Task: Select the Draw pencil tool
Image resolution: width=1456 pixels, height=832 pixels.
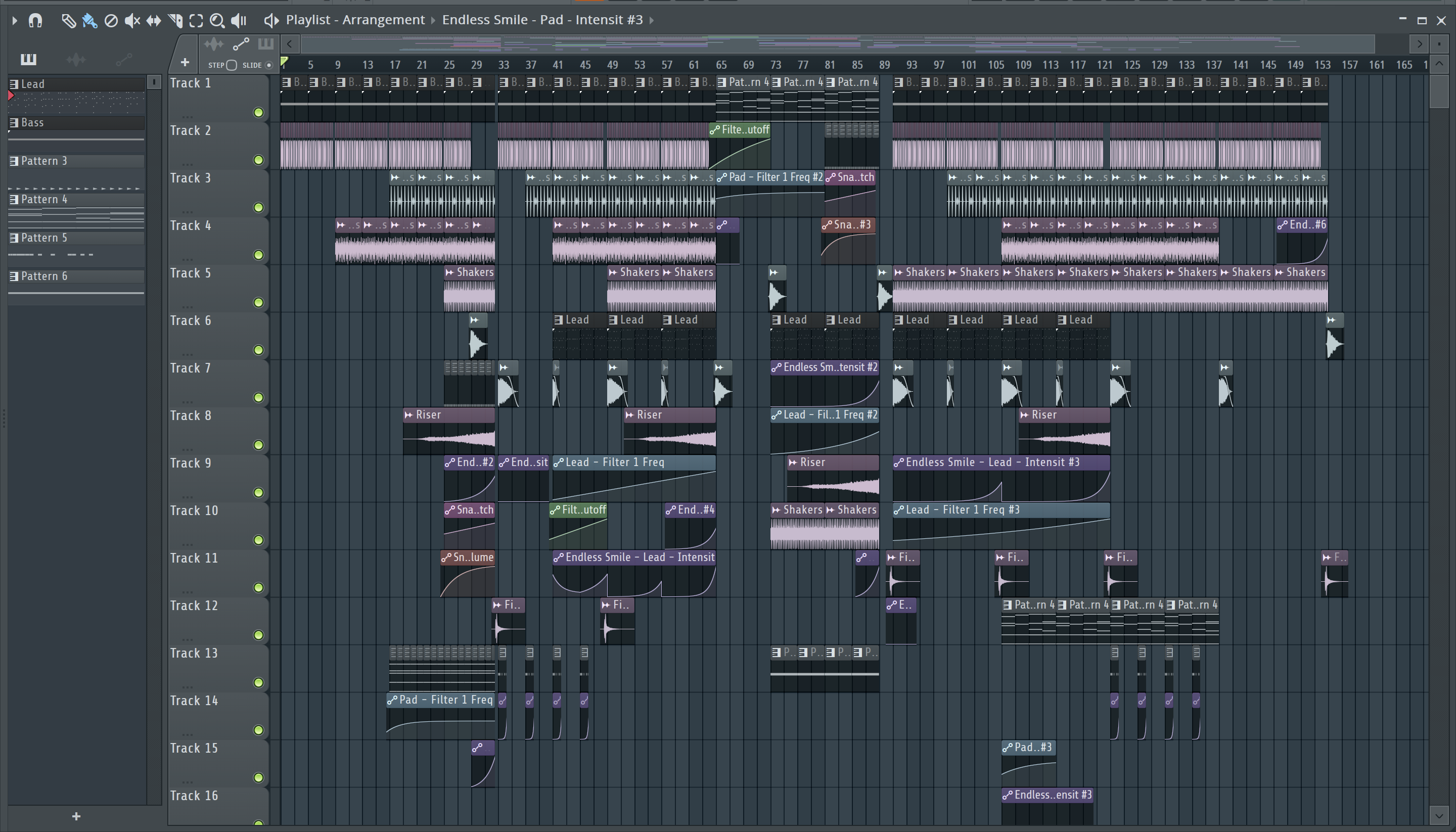Action: pos(68,21)
